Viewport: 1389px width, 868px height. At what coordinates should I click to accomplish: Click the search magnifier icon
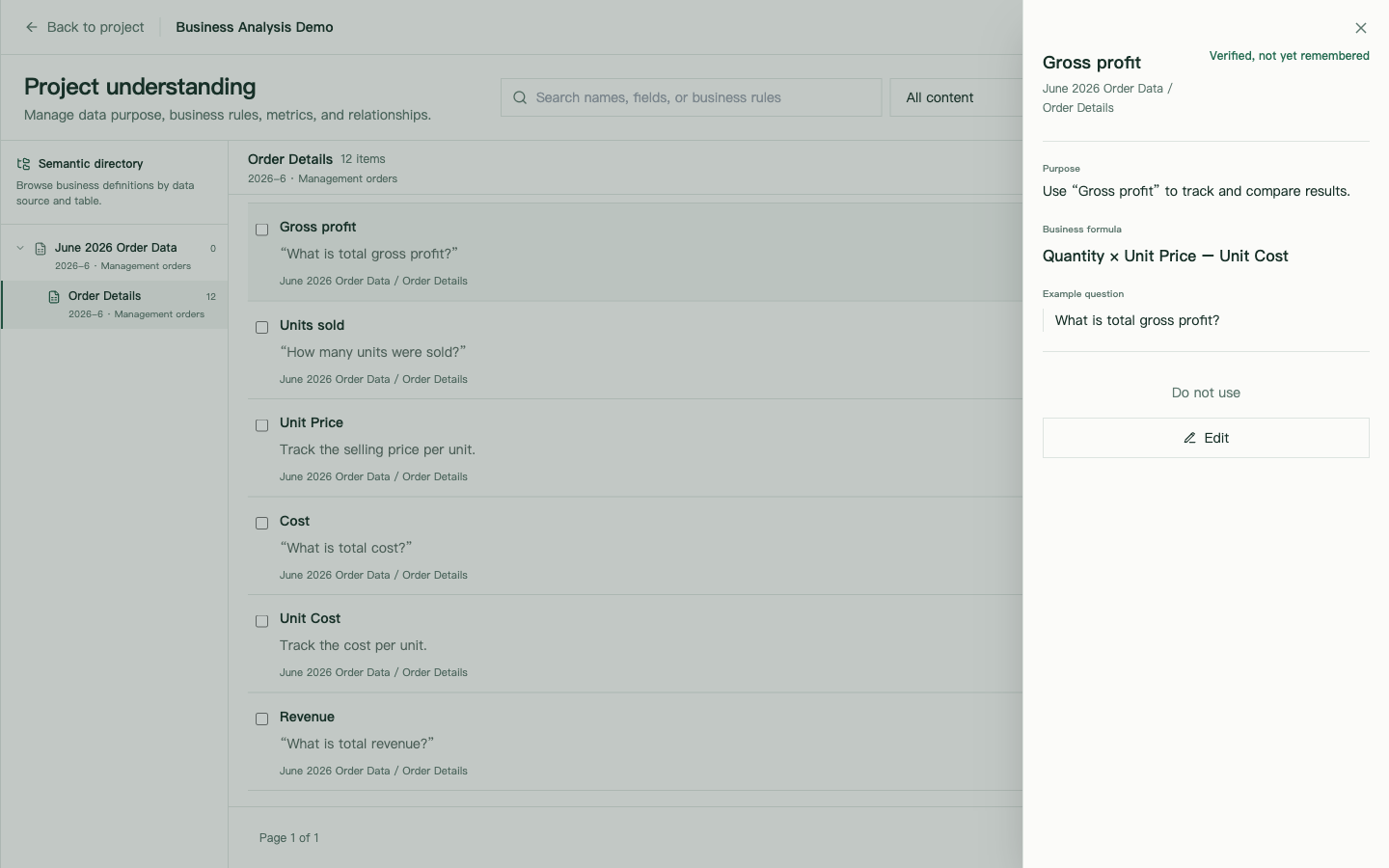tap(520, 97)
